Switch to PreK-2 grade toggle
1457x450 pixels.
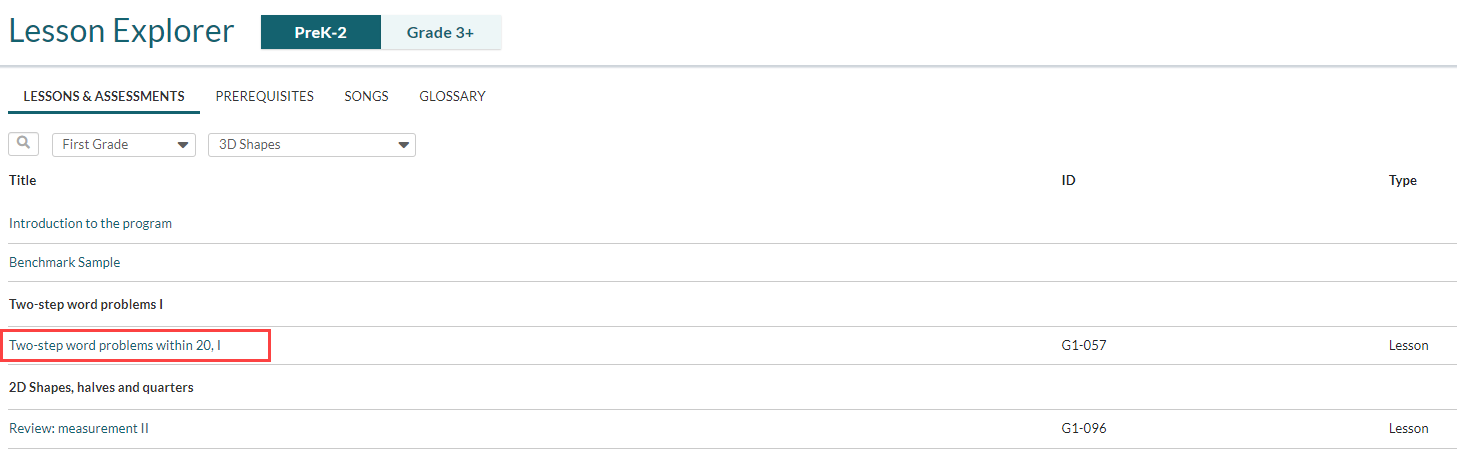point(321,32)
